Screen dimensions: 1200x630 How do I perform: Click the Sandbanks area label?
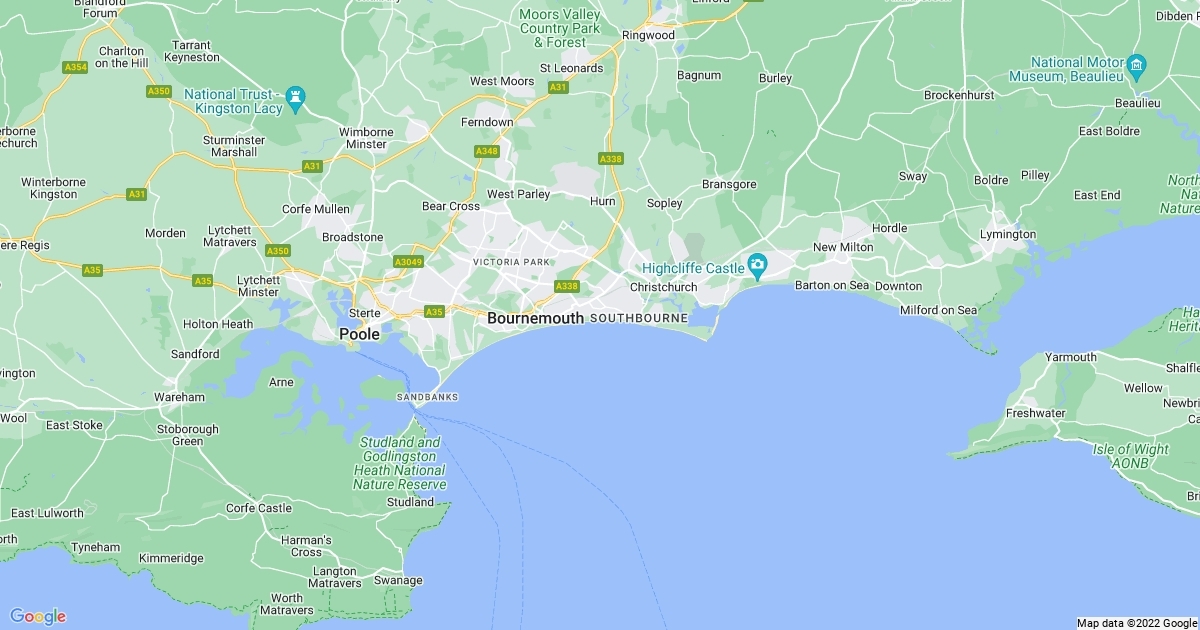[x=427, y=397]
